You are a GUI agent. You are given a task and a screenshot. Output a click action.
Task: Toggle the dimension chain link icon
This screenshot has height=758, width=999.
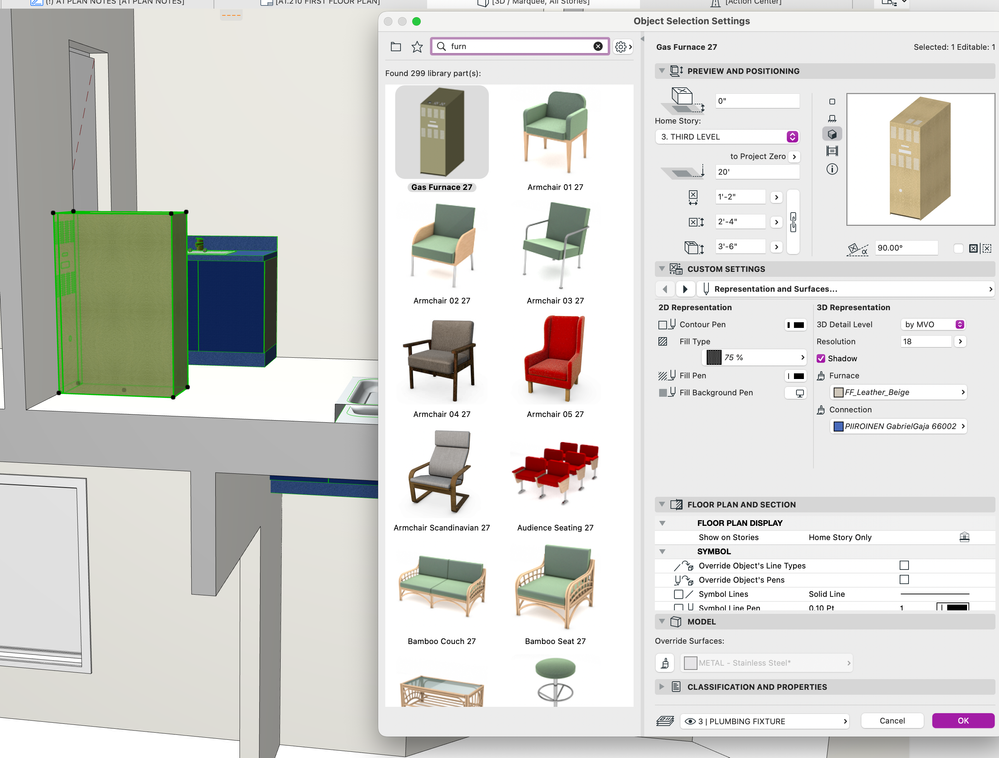click(793, 222)
